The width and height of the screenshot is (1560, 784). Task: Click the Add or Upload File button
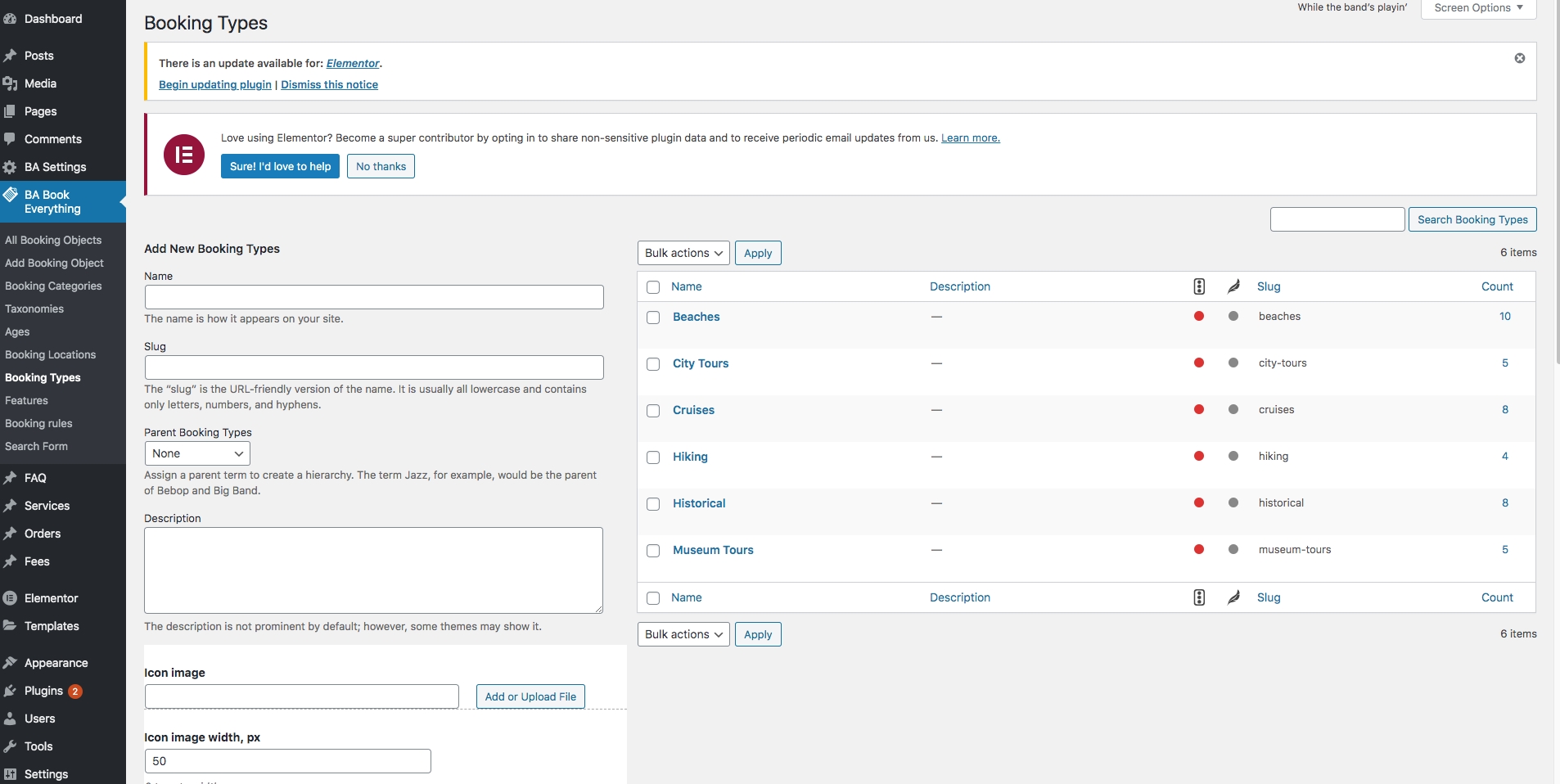(x=530, y=696)
